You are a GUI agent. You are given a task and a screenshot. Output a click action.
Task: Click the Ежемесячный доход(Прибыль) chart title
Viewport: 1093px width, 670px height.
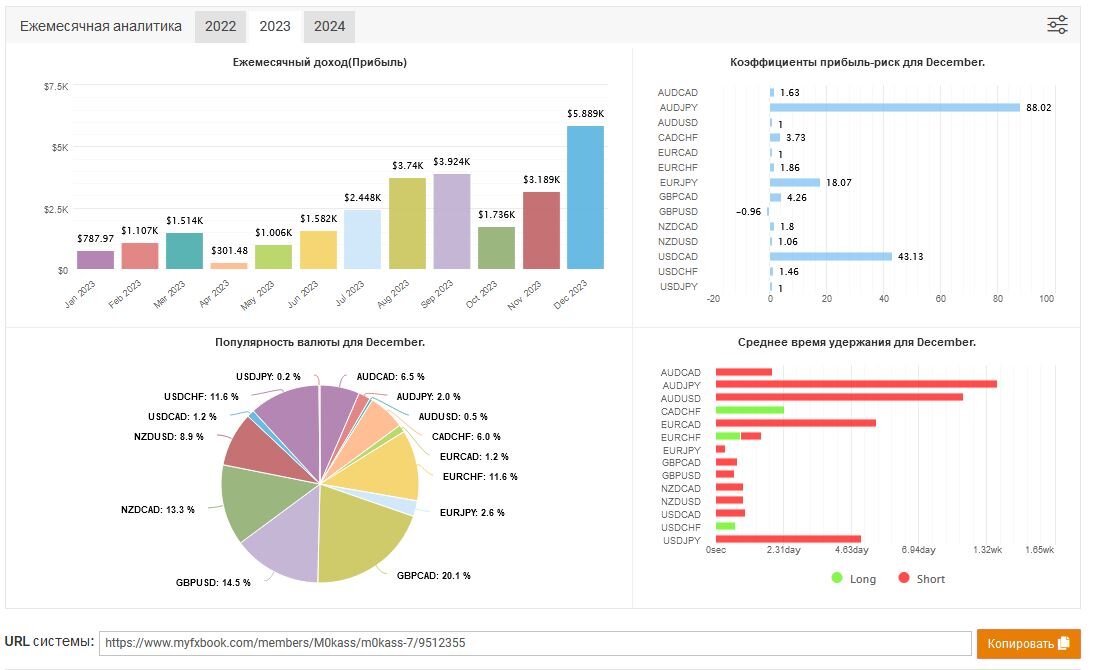coord(320,62)
